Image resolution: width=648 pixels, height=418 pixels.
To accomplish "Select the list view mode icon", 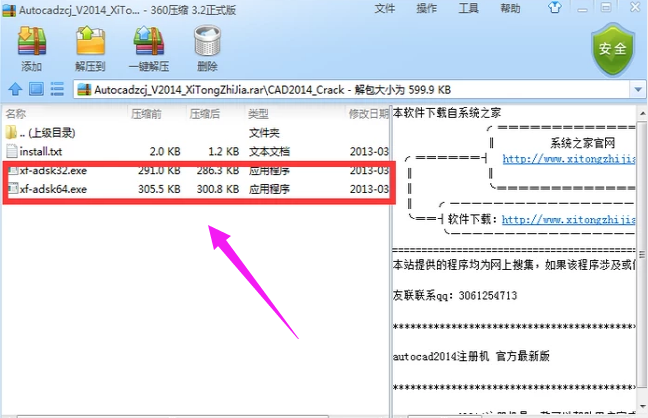I will click(55, 90).
